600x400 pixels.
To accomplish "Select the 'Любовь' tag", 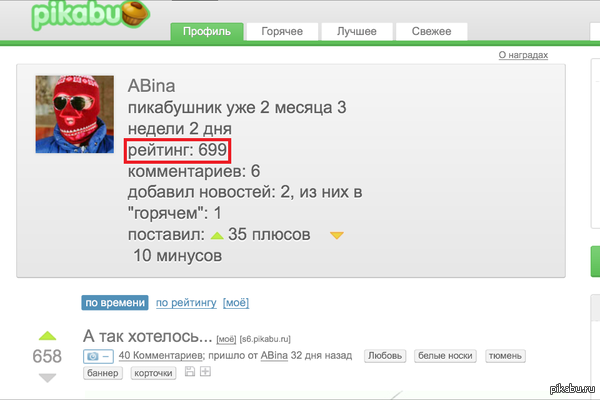I will point(386,355).
